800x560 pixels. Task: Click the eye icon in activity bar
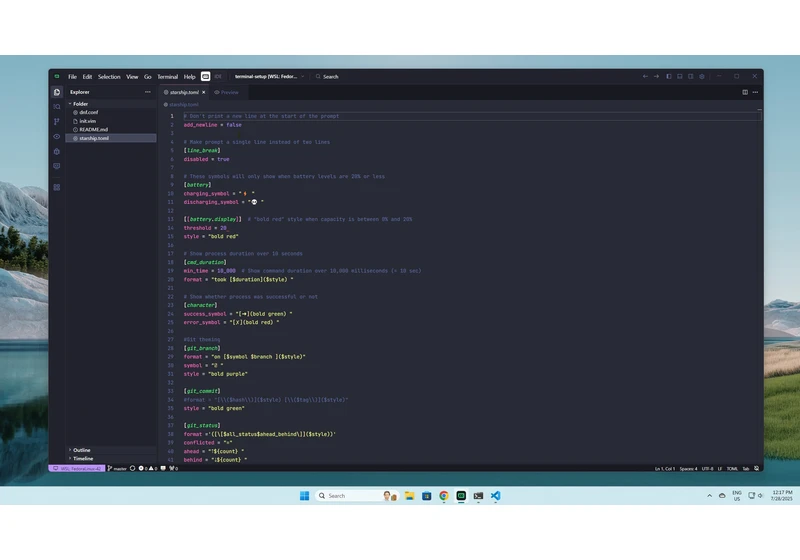point(57,137)
